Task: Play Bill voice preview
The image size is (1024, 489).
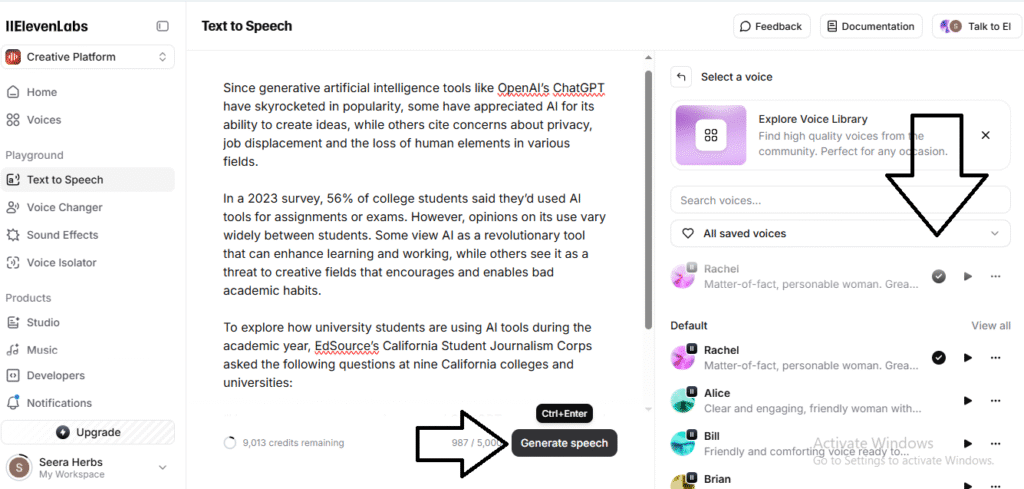Action: [x=967, y=444]
